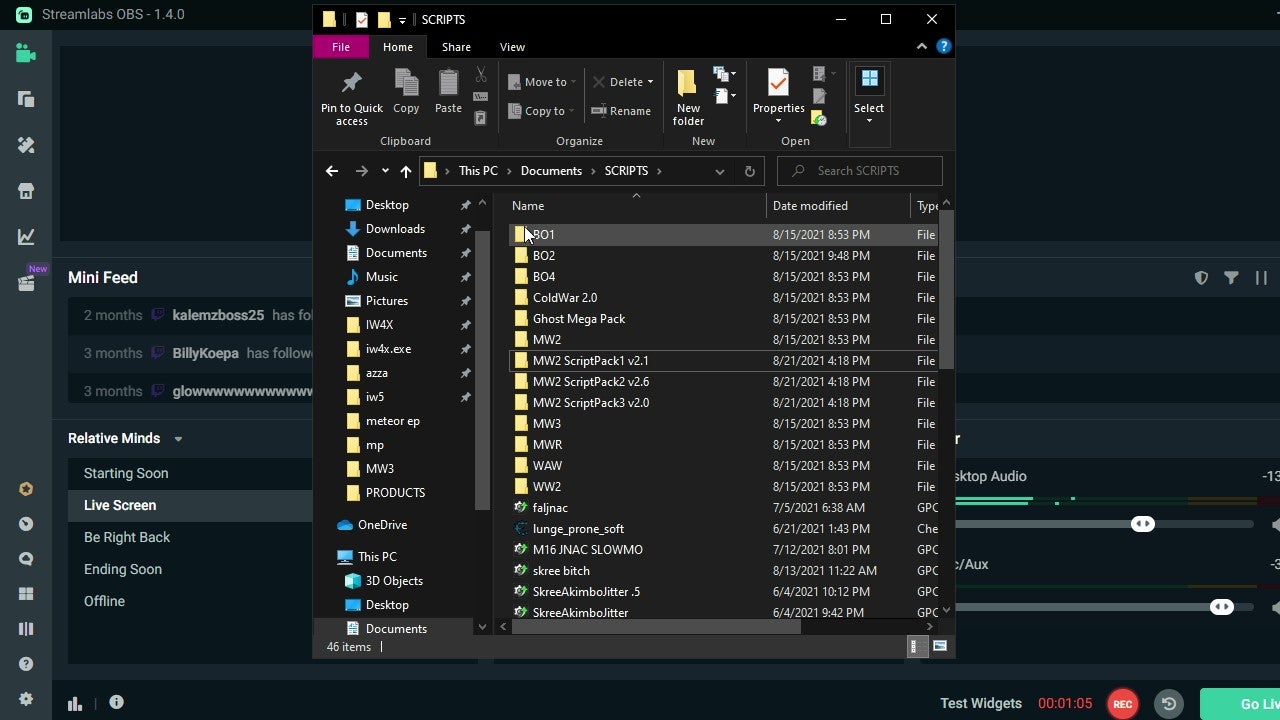The width and height of the screenshot is (1280, 720).
Task: Click Pin to Quick access in ribbon
Action: 351,99
